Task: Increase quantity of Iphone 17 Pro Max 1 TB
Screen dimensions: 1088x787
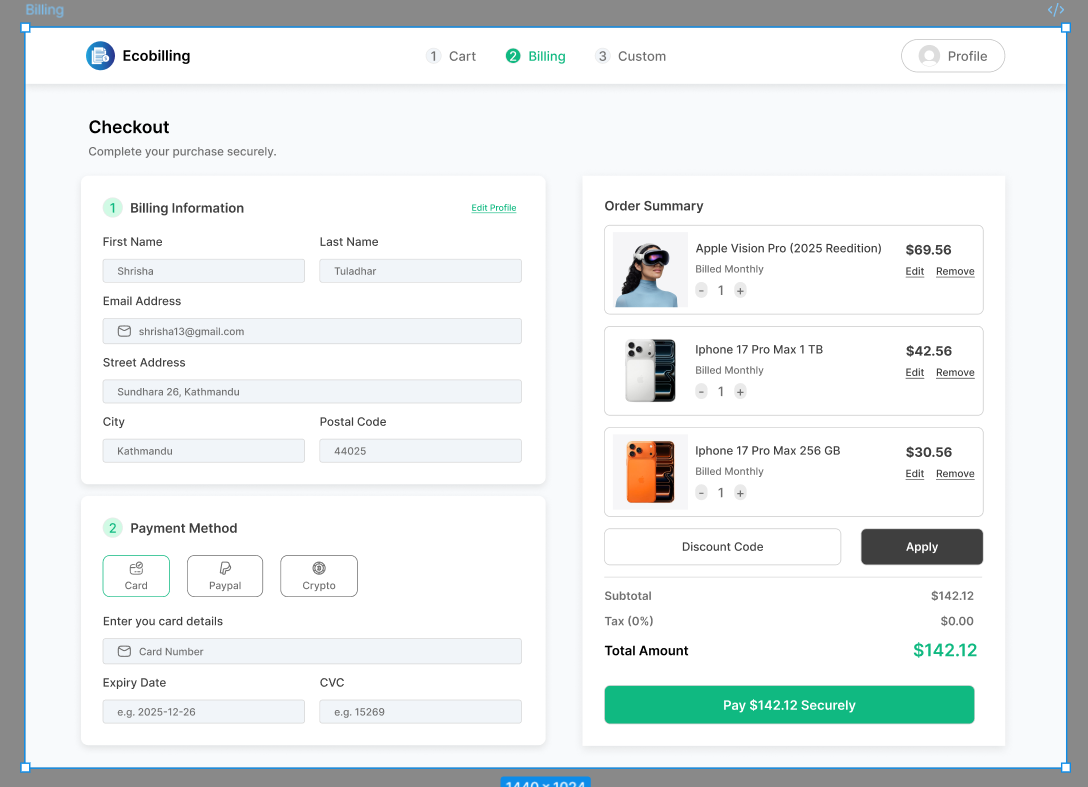Action: click(x=740, y=391)
